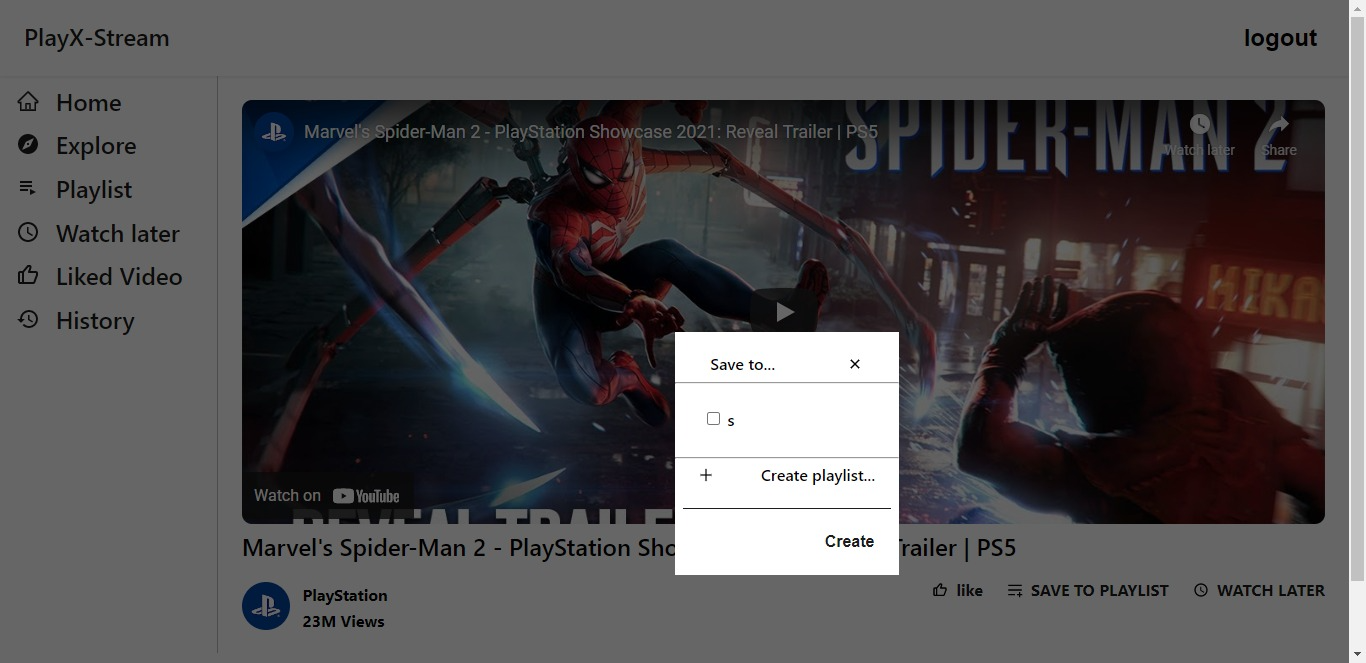The width and height of the screenshot is (1366, 663).
Task: Click WATCH LATER button text below video
Action: pos(1270,590)
